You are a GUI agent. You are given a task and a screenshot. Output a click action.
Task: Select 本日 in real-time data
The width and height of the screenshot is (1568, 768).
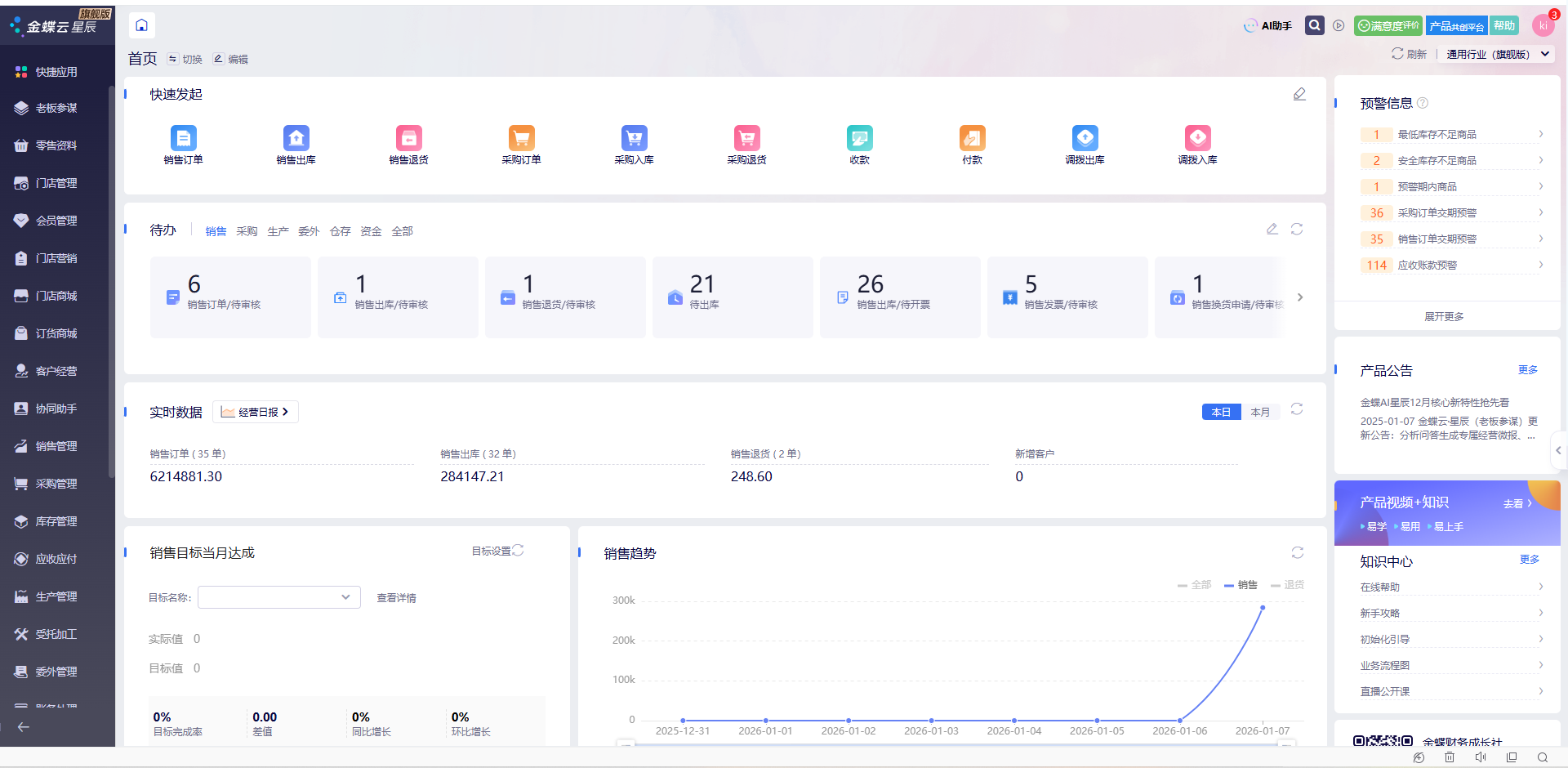coord(1221,412)
